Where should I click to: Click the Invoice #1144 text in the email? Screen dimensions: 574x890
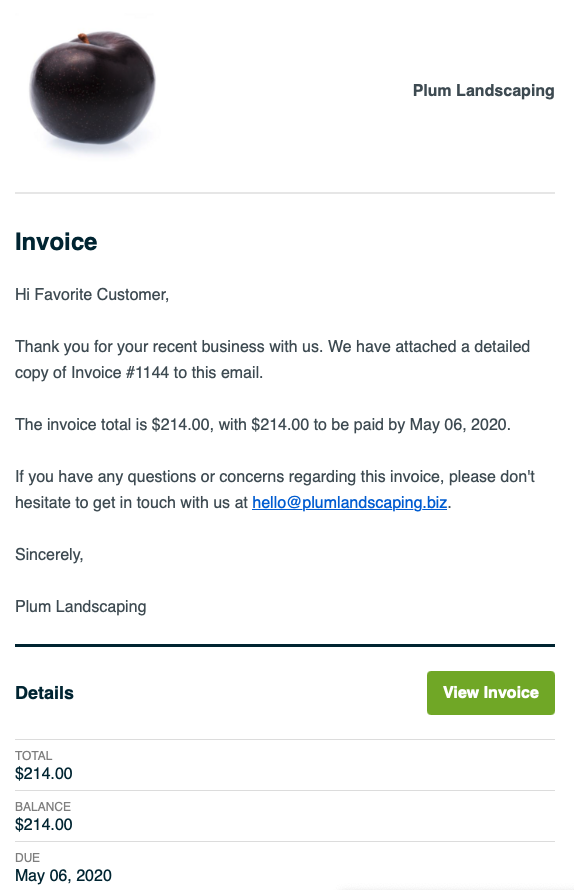coord(120,373)
